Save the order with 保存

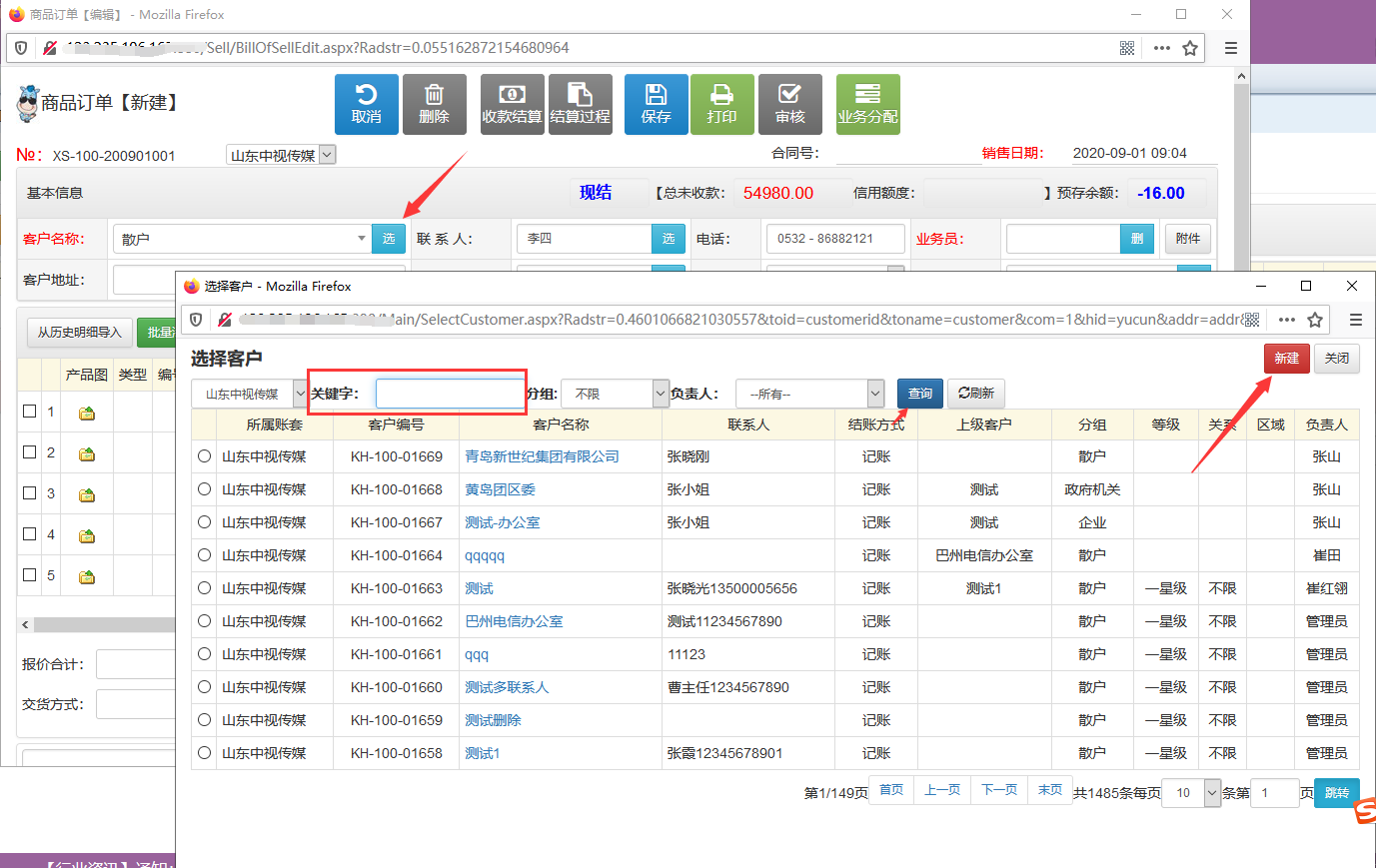point(656,104)
